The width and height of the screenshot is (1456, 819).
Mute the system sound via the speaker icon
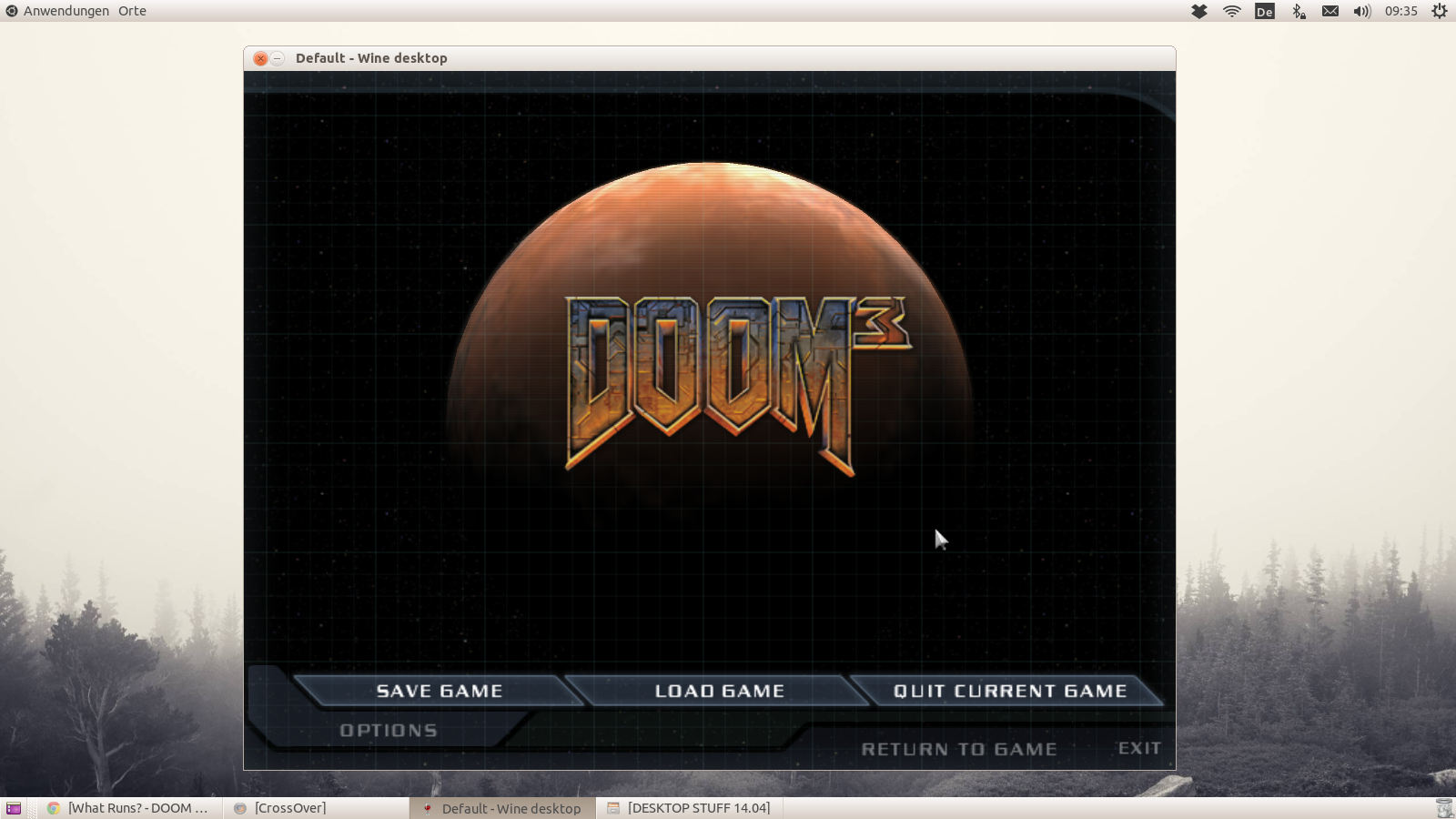coord(1360,11)
